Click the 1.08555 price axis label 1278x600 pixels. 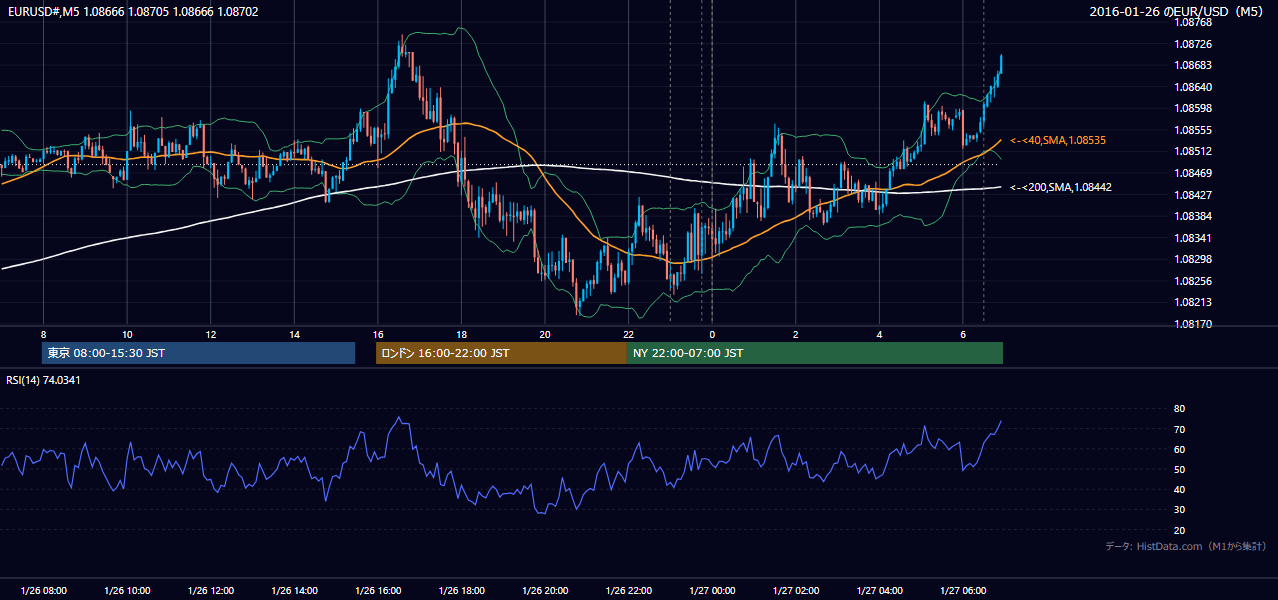point(1193,130)
